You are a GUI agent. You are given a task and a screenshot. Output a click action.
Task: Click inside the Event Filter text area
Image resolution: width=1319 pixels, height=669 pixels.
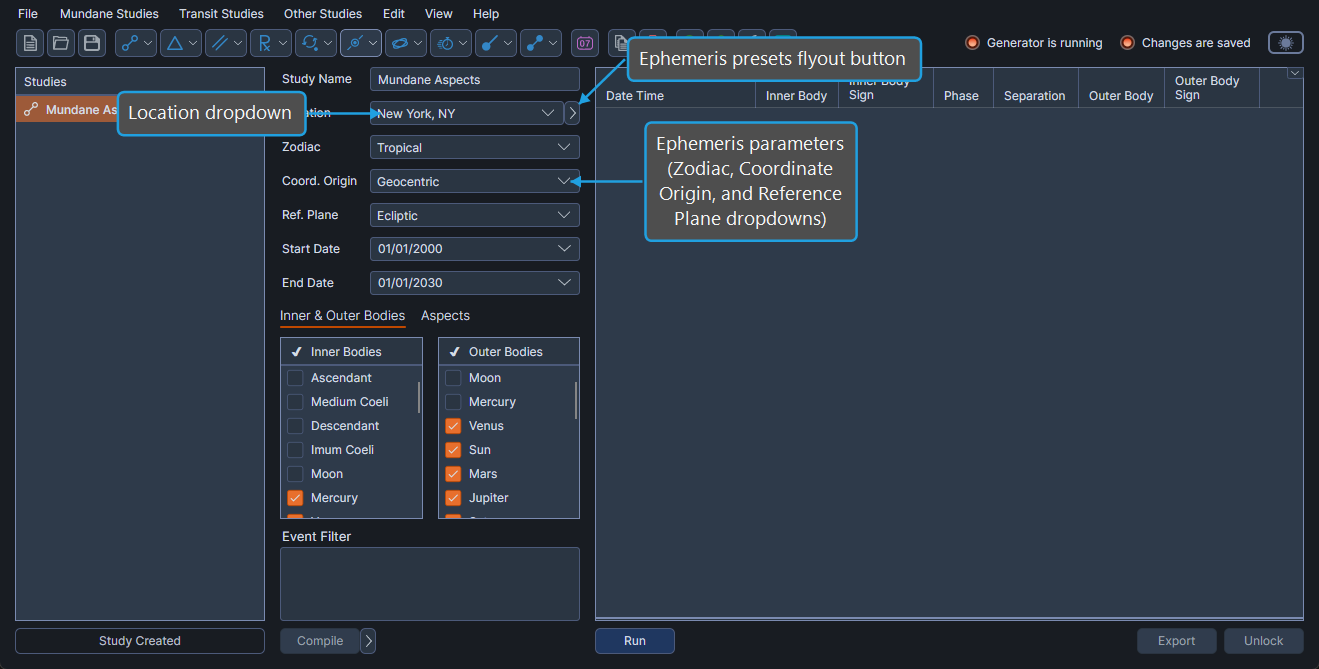430,584
